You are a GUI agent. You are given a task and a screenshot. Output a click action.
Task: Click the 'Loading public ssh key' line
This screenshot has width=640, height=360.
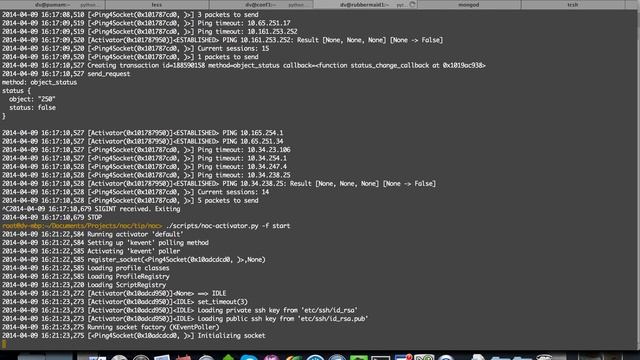(x=185, y=319)
